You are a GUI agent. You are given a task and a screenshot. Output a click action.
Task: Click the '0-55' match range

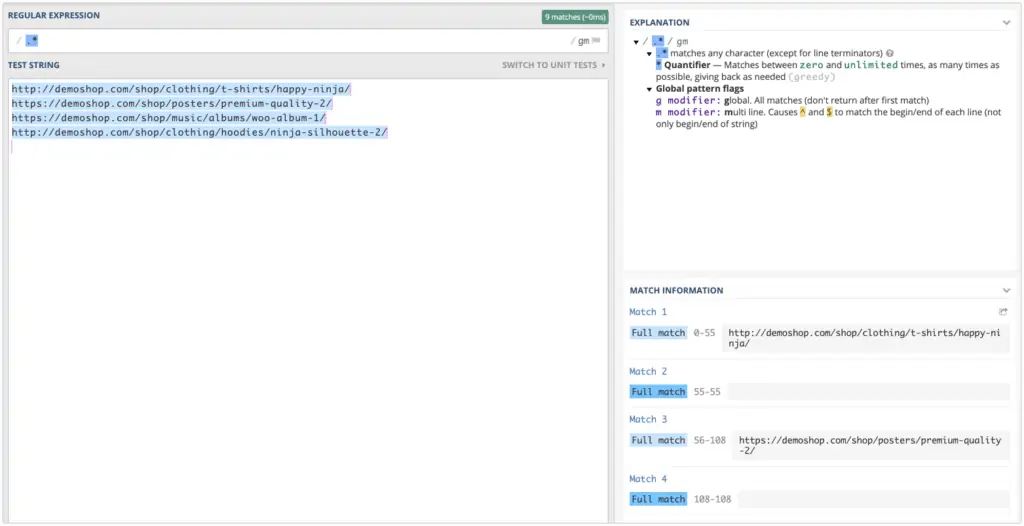click(705, 333)
